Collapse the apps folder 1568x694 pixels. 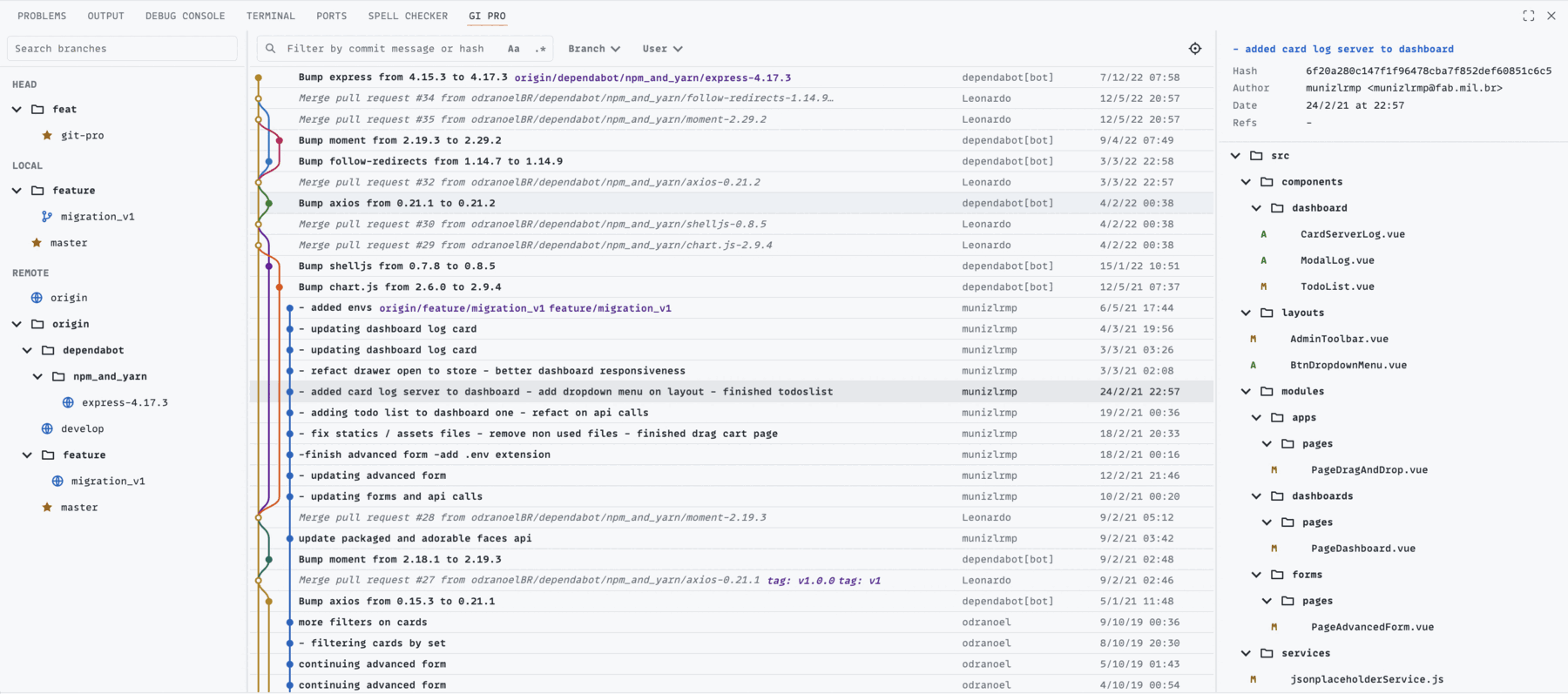[1256, 418]
